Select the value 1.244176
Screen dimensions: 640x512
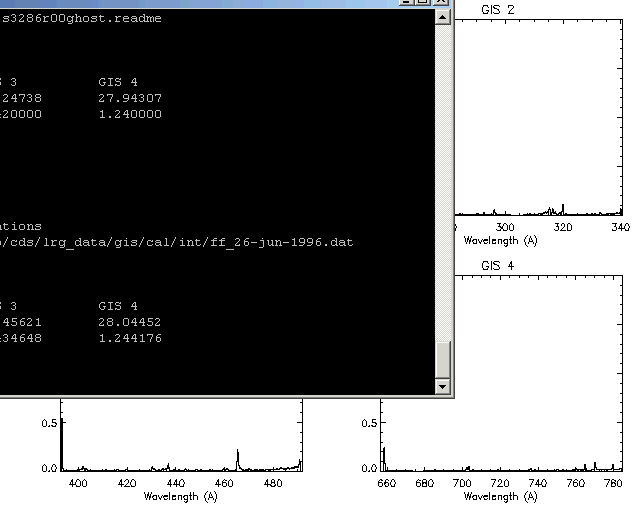(x=130, y=338)
